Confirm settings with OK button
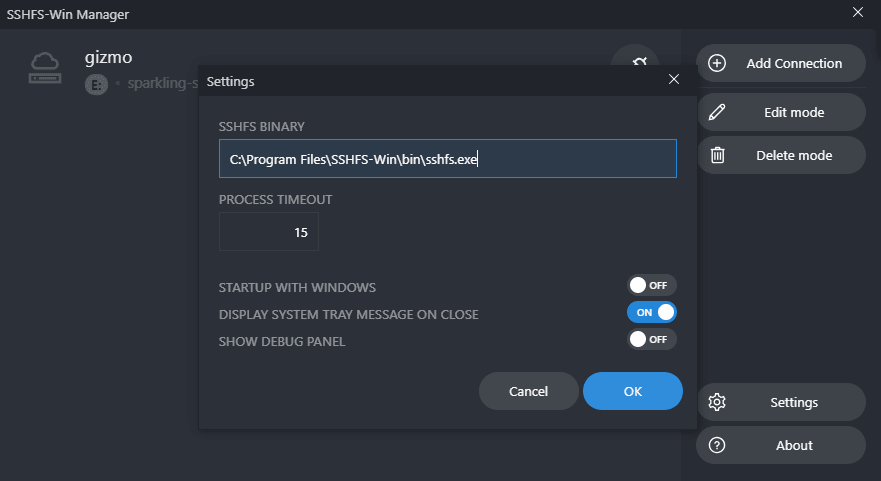 633,391
